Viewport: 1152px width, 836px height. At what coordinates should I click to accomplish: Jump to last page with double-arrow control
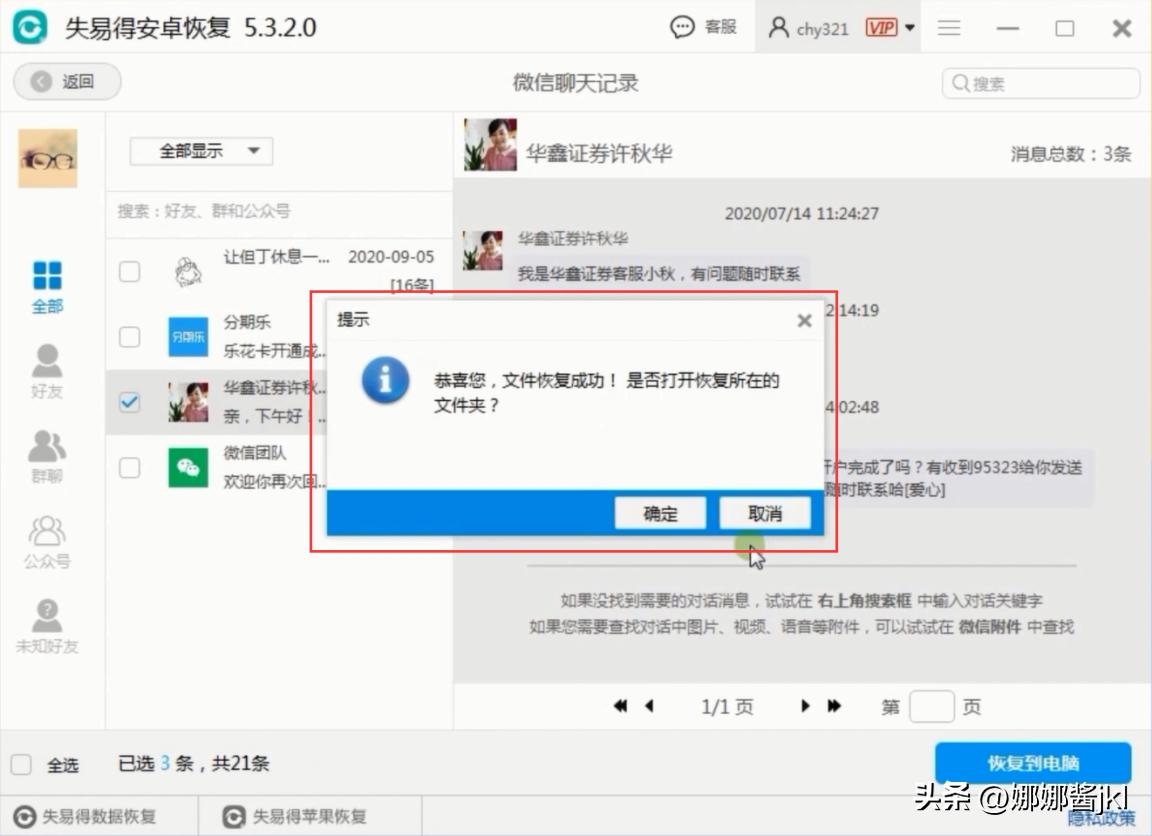coord(835,706)
